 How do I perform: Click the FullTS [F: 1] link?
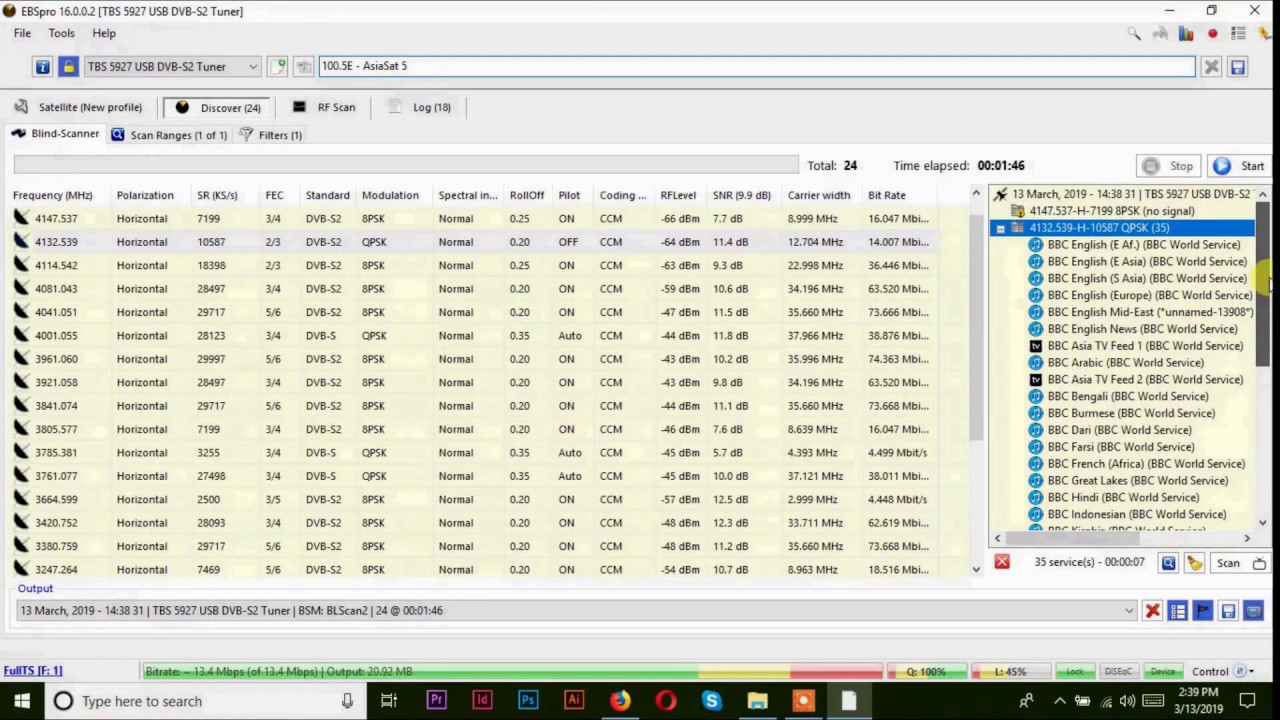33,671
